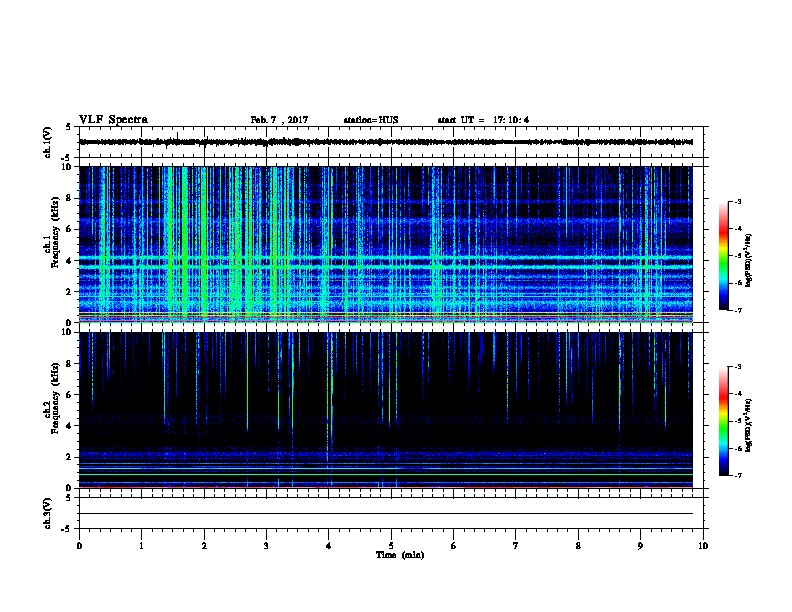Click the "5" tick on ch.1(V) axis

click(x=69, y=127)
